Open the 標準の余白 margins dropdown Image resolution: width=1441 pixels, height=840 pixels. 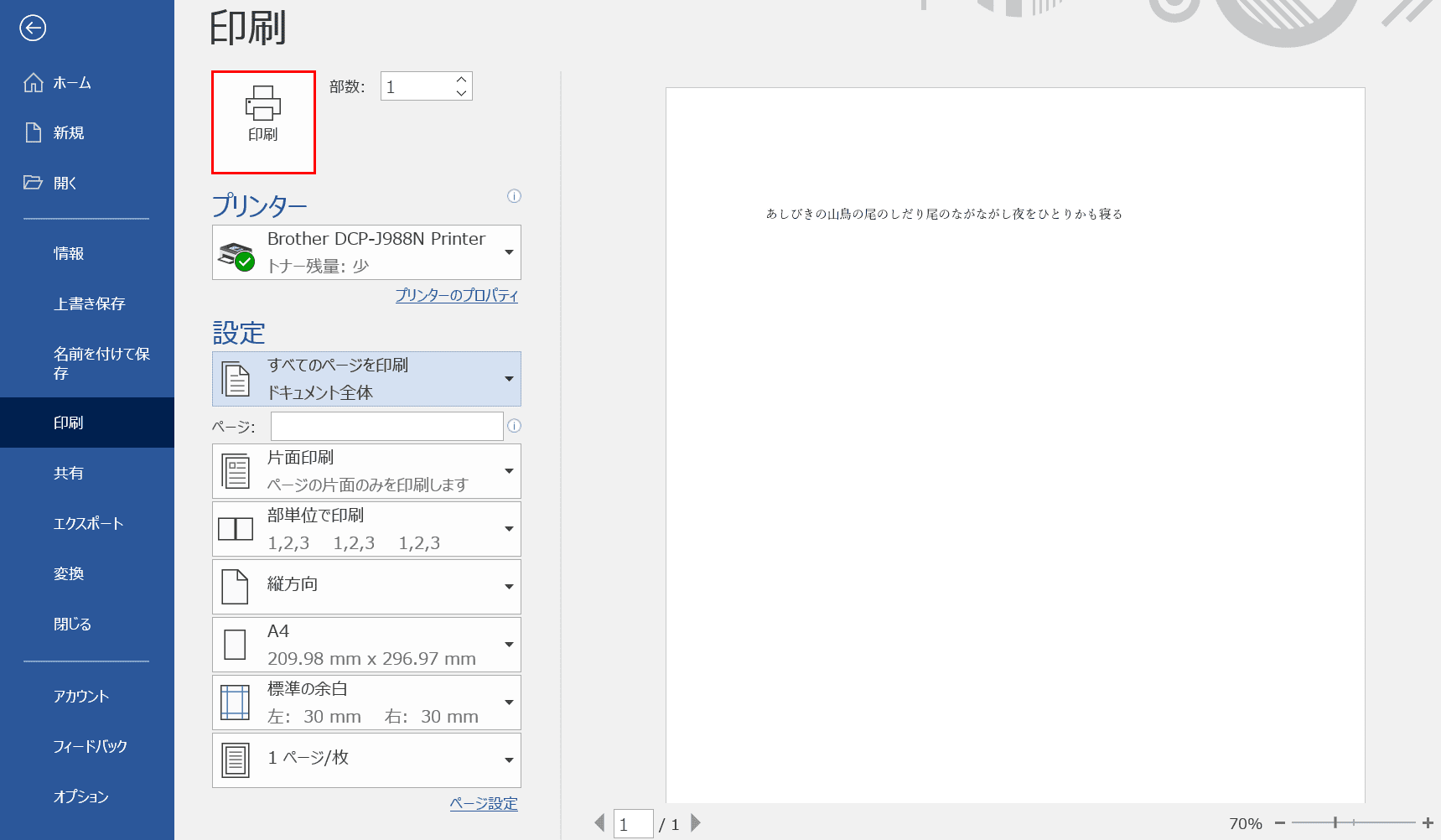click(366, 703)
